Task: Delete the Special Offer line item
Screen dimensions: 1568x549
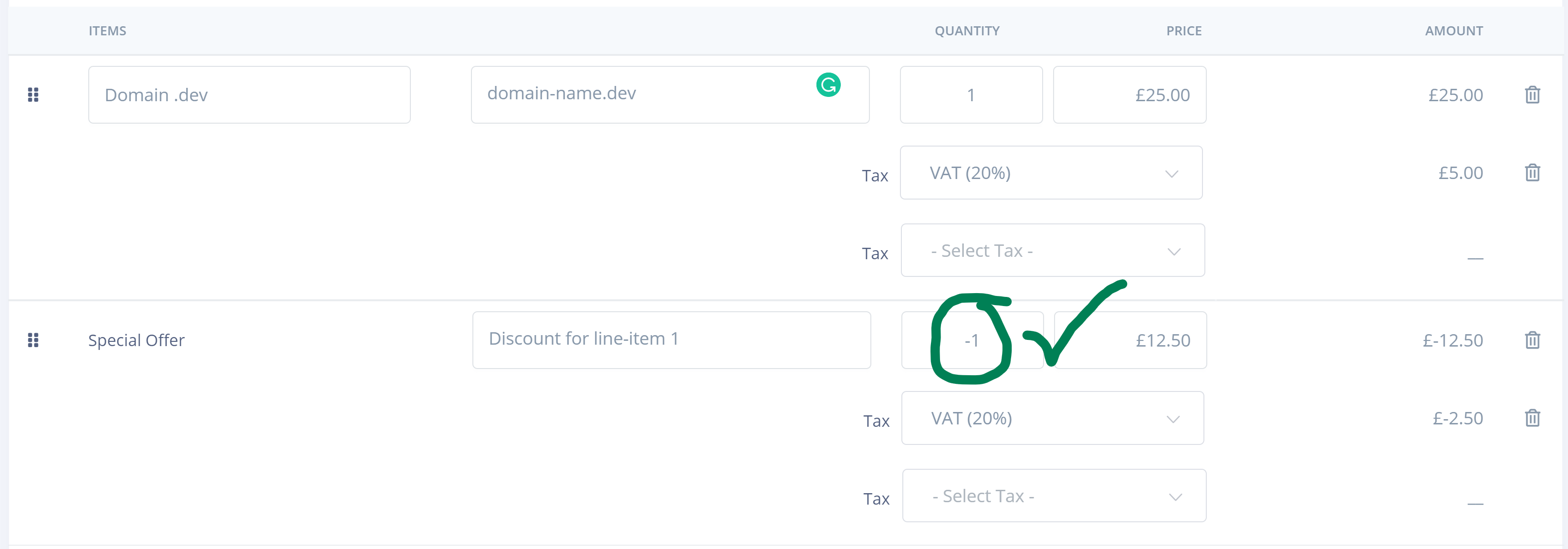Action: pyautogui.click(x=1533, y=339)
